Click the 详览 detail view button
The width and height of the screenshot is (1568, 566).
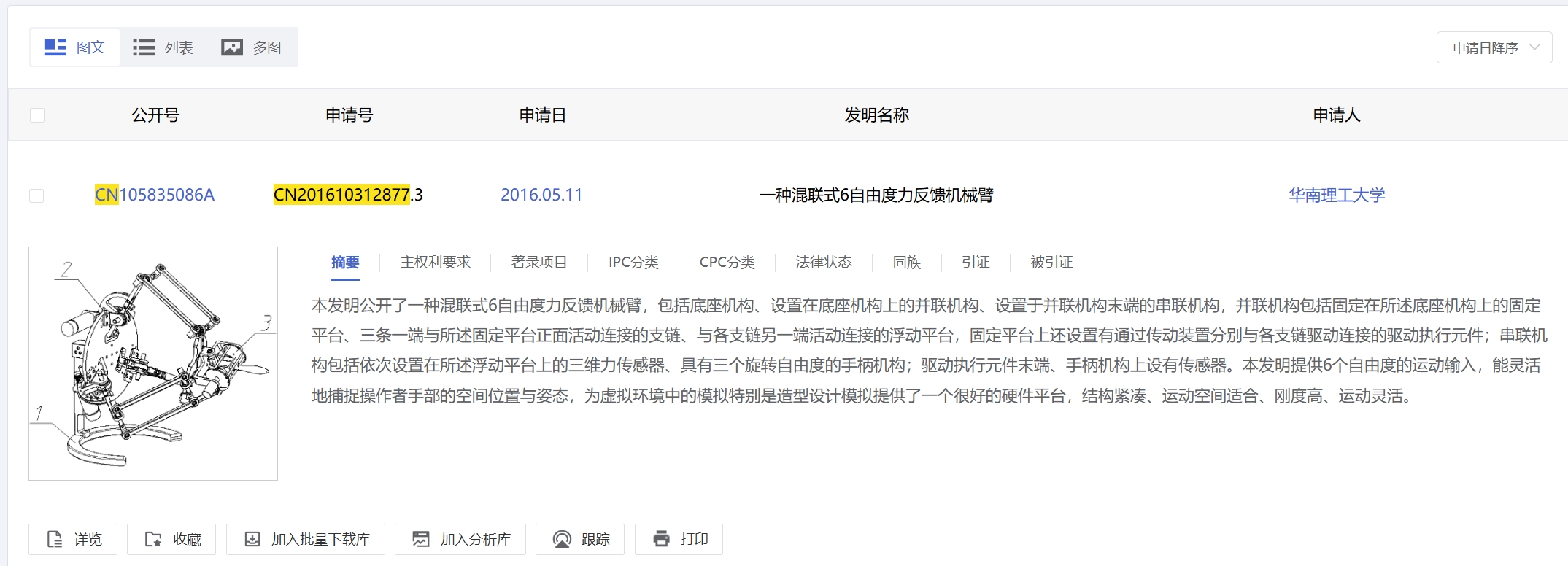tap(73, 539)
